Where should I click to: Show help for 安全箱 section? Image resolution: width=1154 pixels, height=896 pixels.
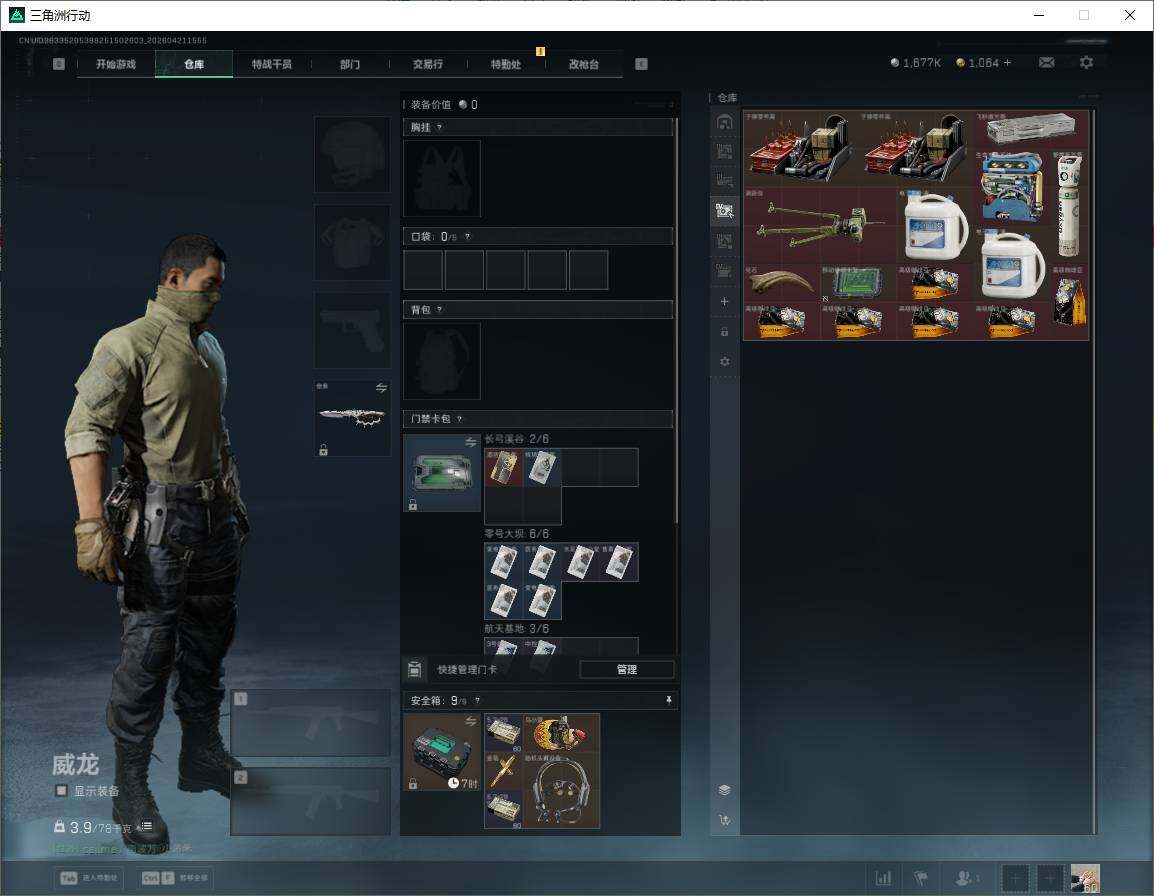pos(477,700)
